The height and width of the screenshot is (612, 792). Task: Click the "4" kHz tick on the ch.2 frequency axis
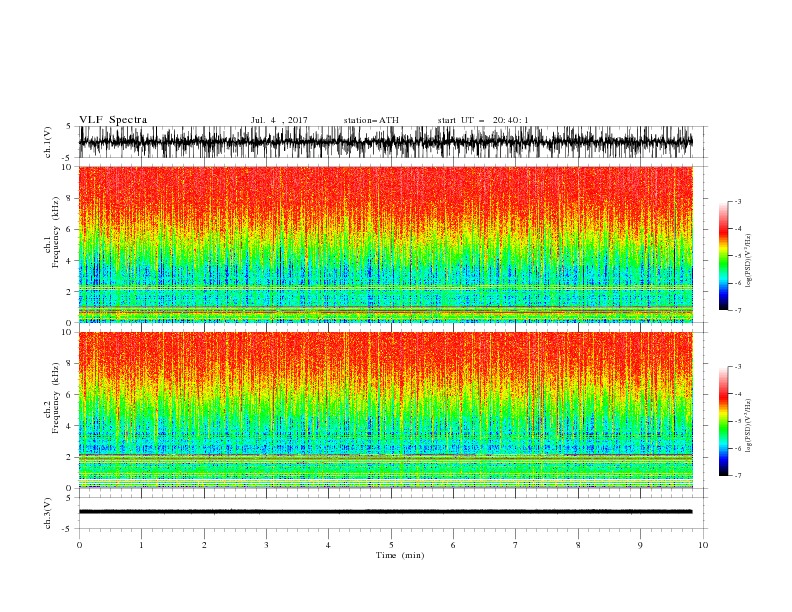click(69, 426)
